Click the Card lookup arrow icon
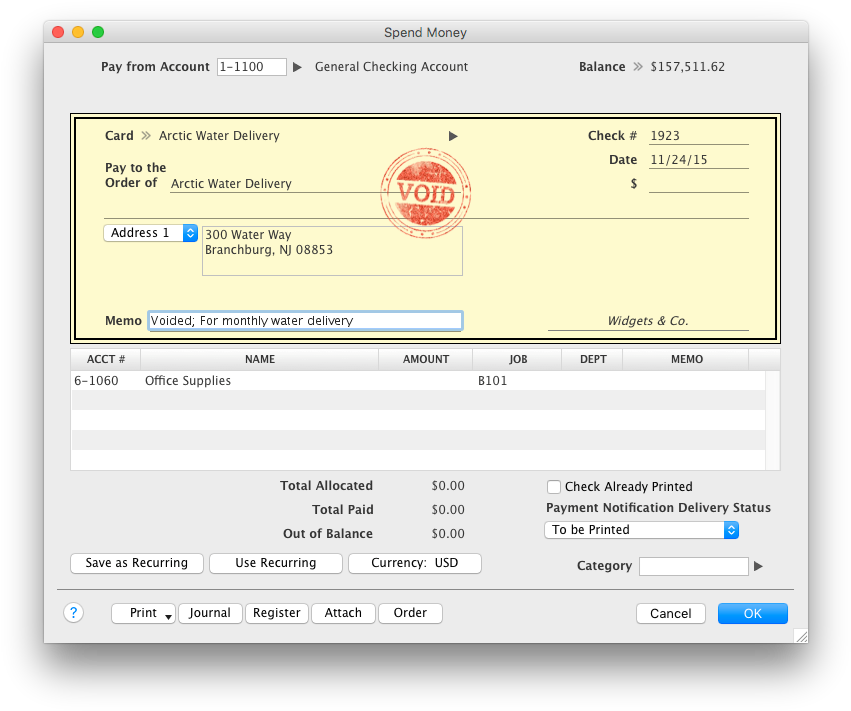The image size is (851, 711). pos(453,136)
